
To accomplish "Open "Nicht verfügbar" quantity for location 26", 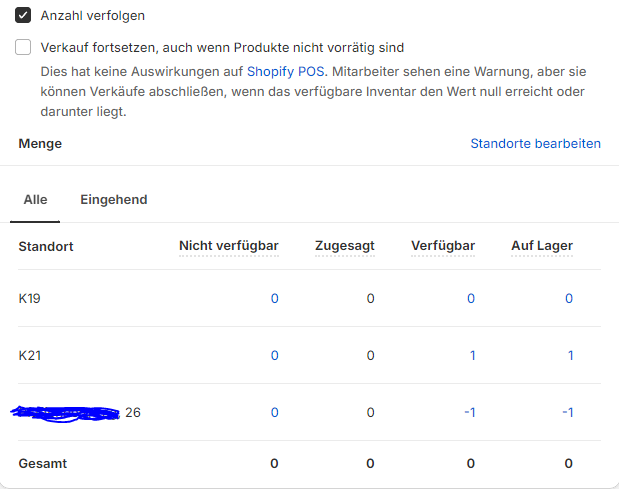I will point(274,412).
